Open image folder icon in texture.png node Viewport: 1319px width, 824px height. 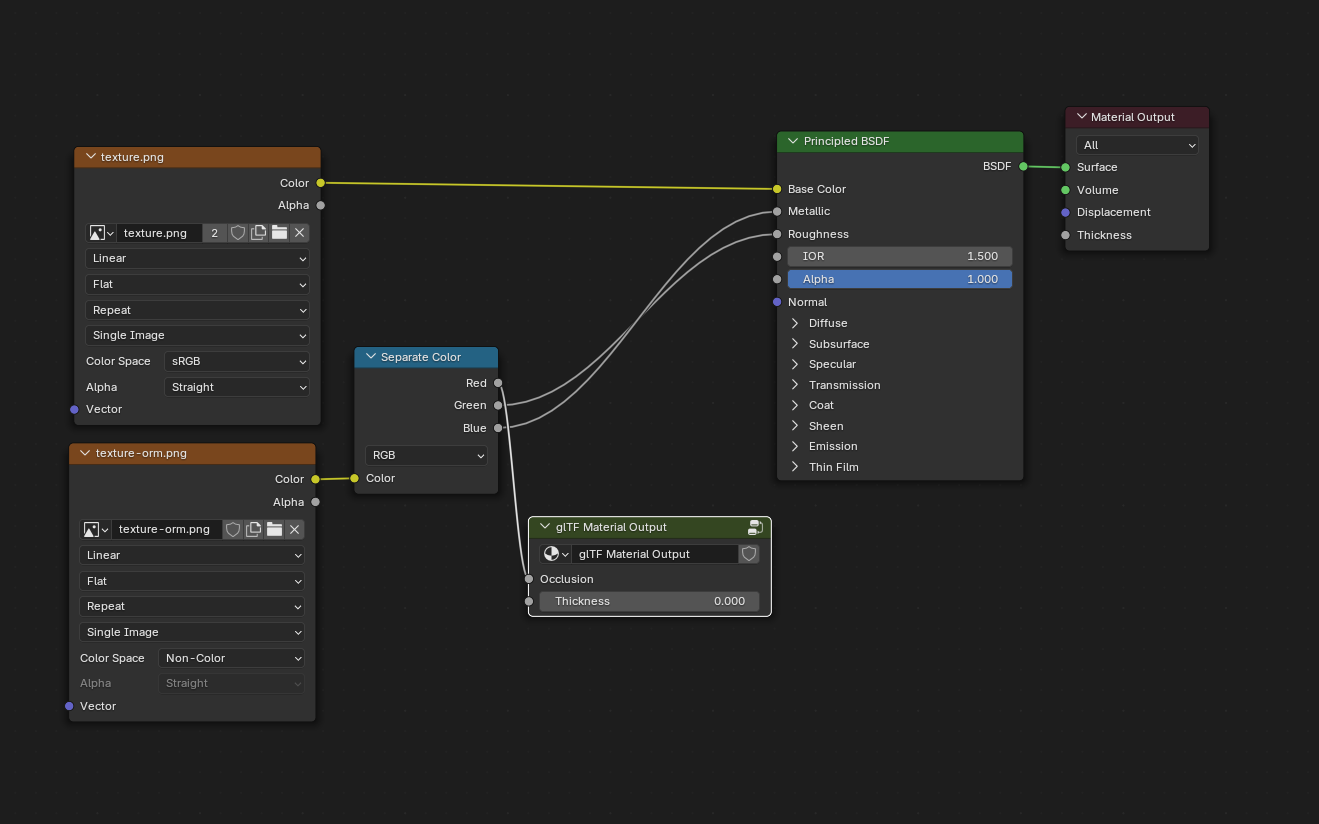pyautogui.click(x=279, y=233)
